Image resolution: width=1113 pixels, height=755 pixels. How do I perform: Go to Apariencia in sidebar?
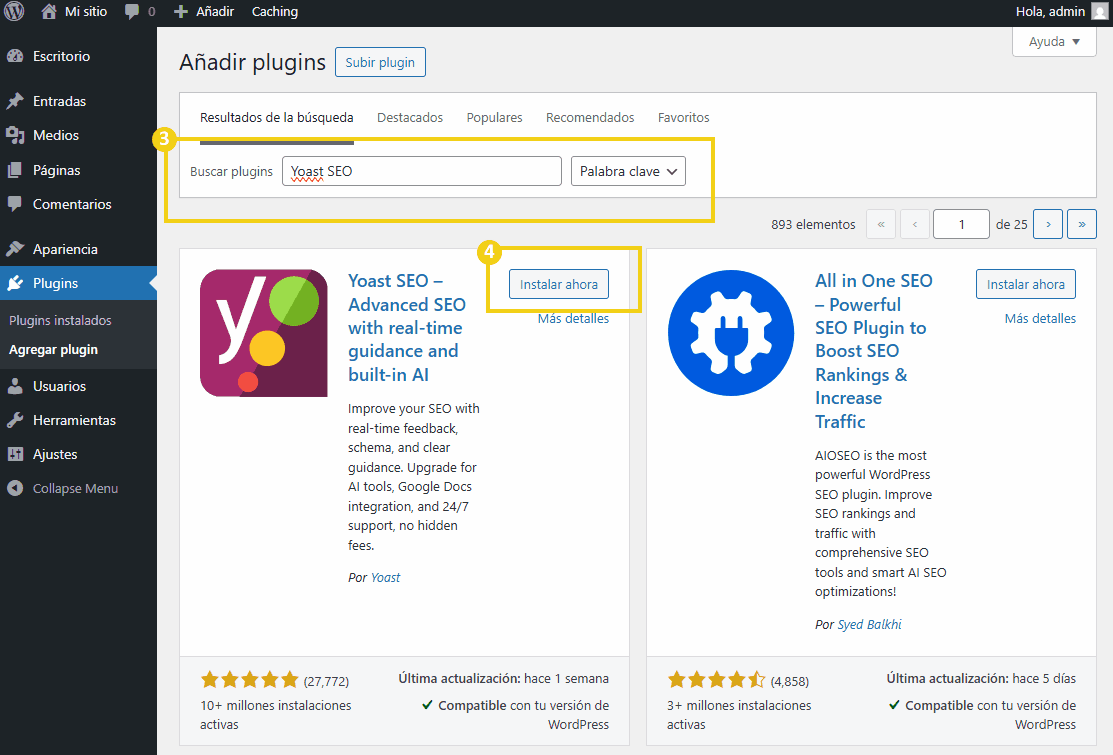point(65,249)
